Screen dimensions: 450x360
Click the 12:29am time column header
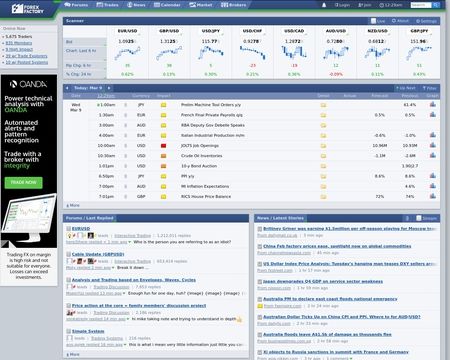(x=106, y=96)
